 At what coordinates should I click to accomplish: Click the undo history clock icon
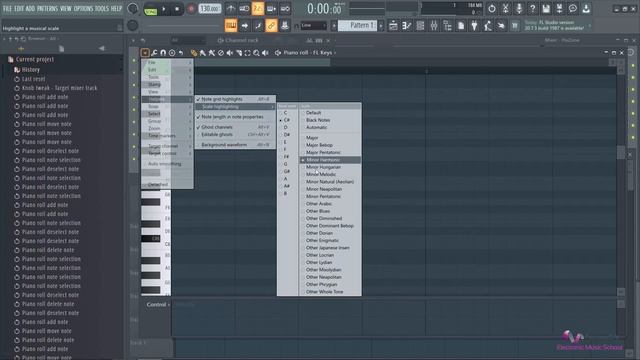(492, 9)
